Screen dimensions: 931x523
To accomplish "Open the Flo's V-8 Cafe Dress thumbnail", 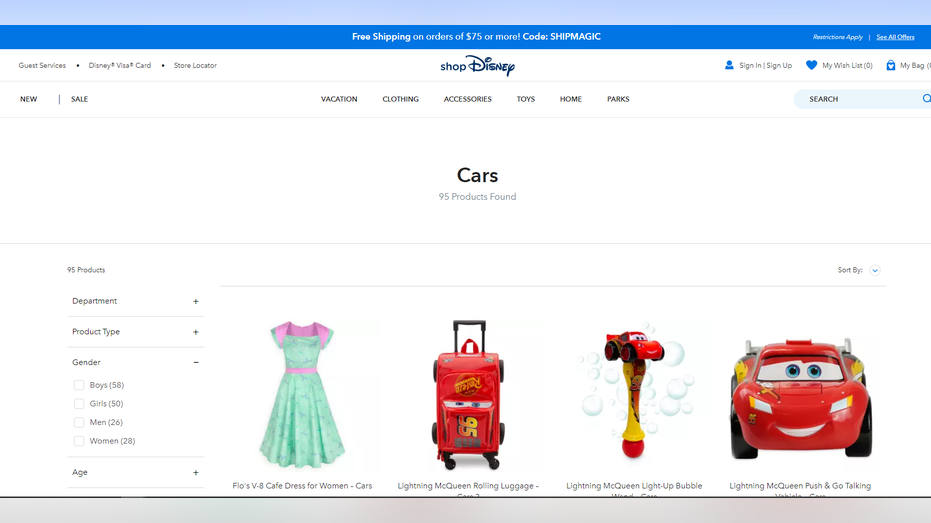I will click(x=302, y=395).
